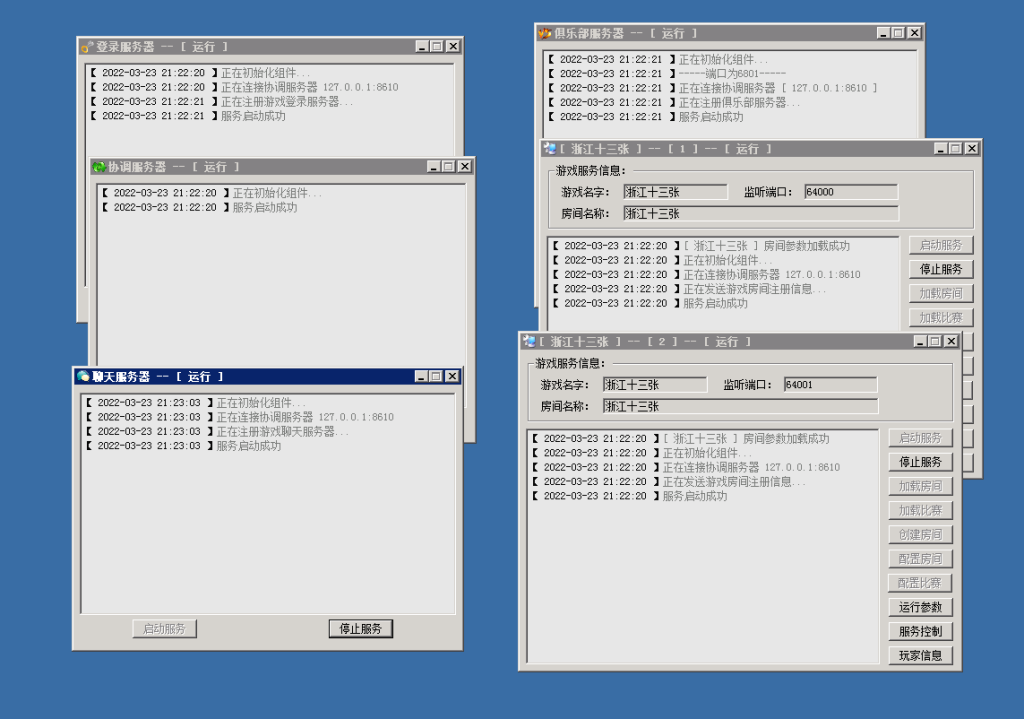This screenshot has width=1024, height=719.
Task: Click the 创建房间 create room button
Action: (920, 534)
